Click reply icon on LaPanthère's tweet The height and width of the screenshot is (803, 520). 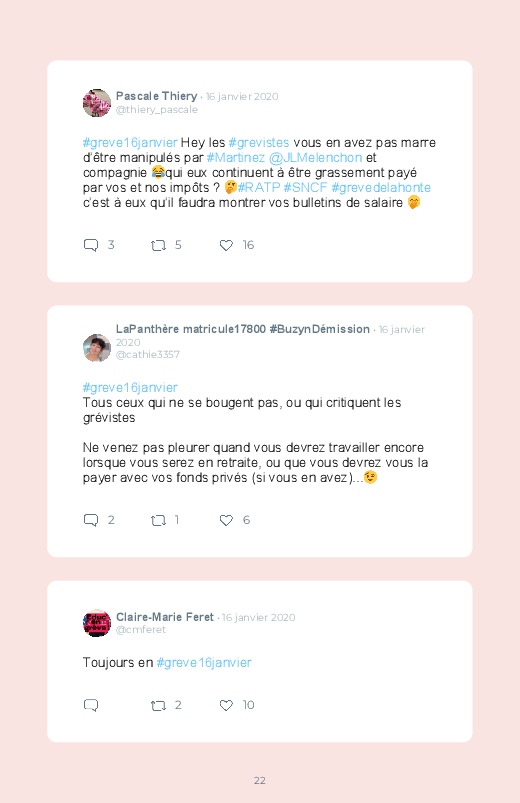[91, 520]
